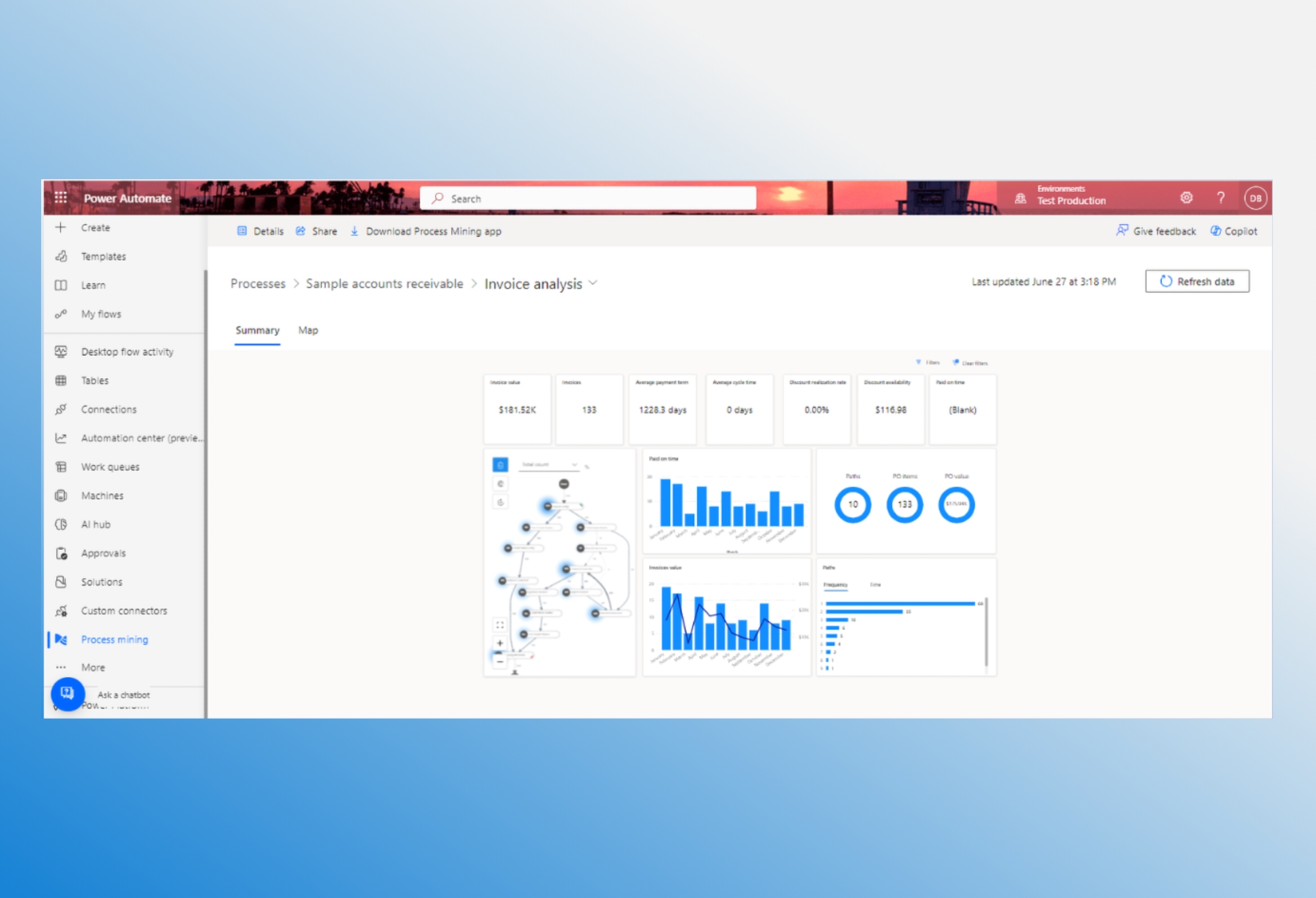Click the fit-to-screen map icon
This screenshot has height=898, width=1316.
pyautogui.click(x=500, y=624)
